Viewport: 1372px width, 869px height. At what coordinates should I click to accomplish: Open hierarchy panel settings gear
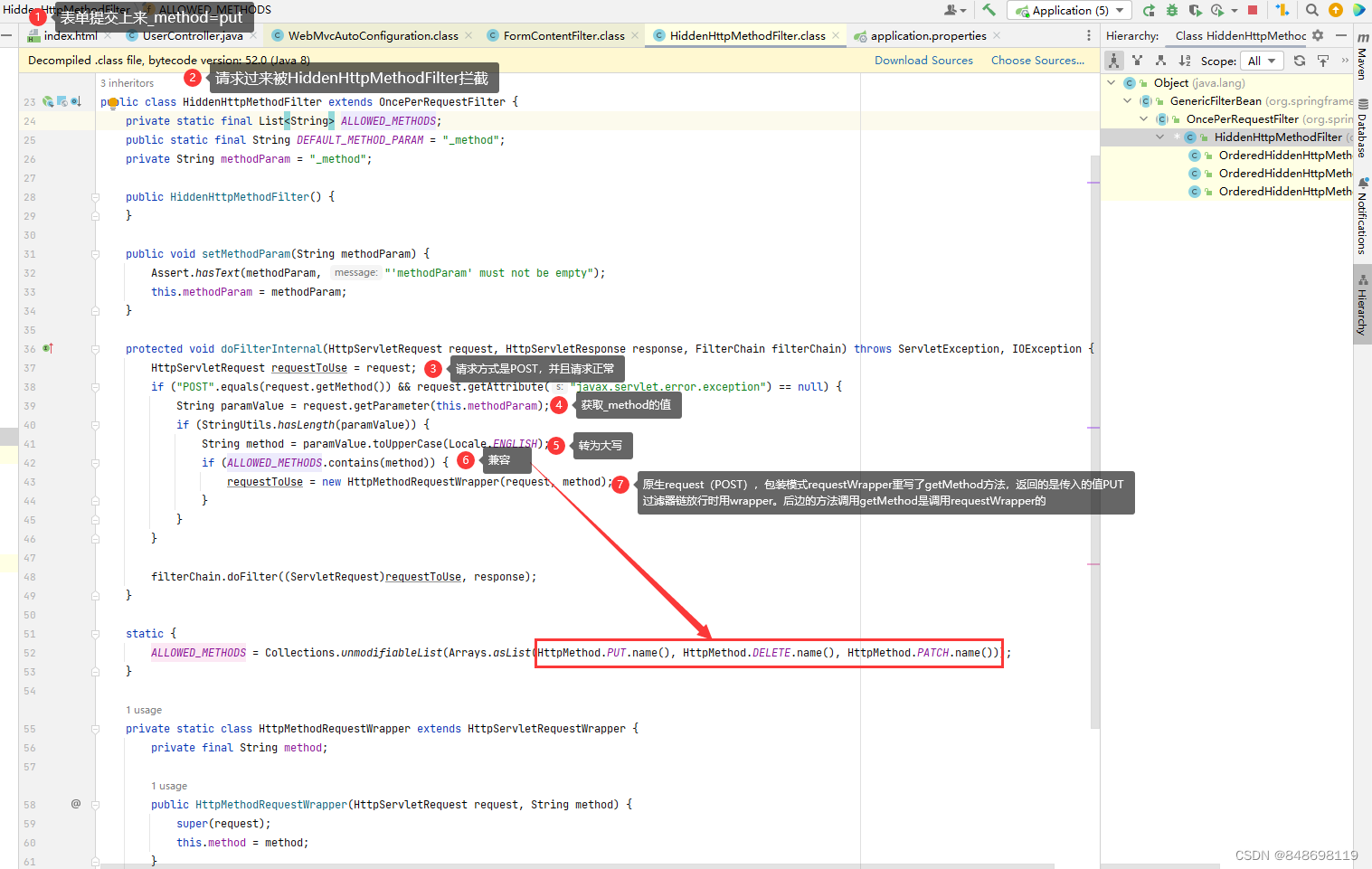click(1318, 35)
